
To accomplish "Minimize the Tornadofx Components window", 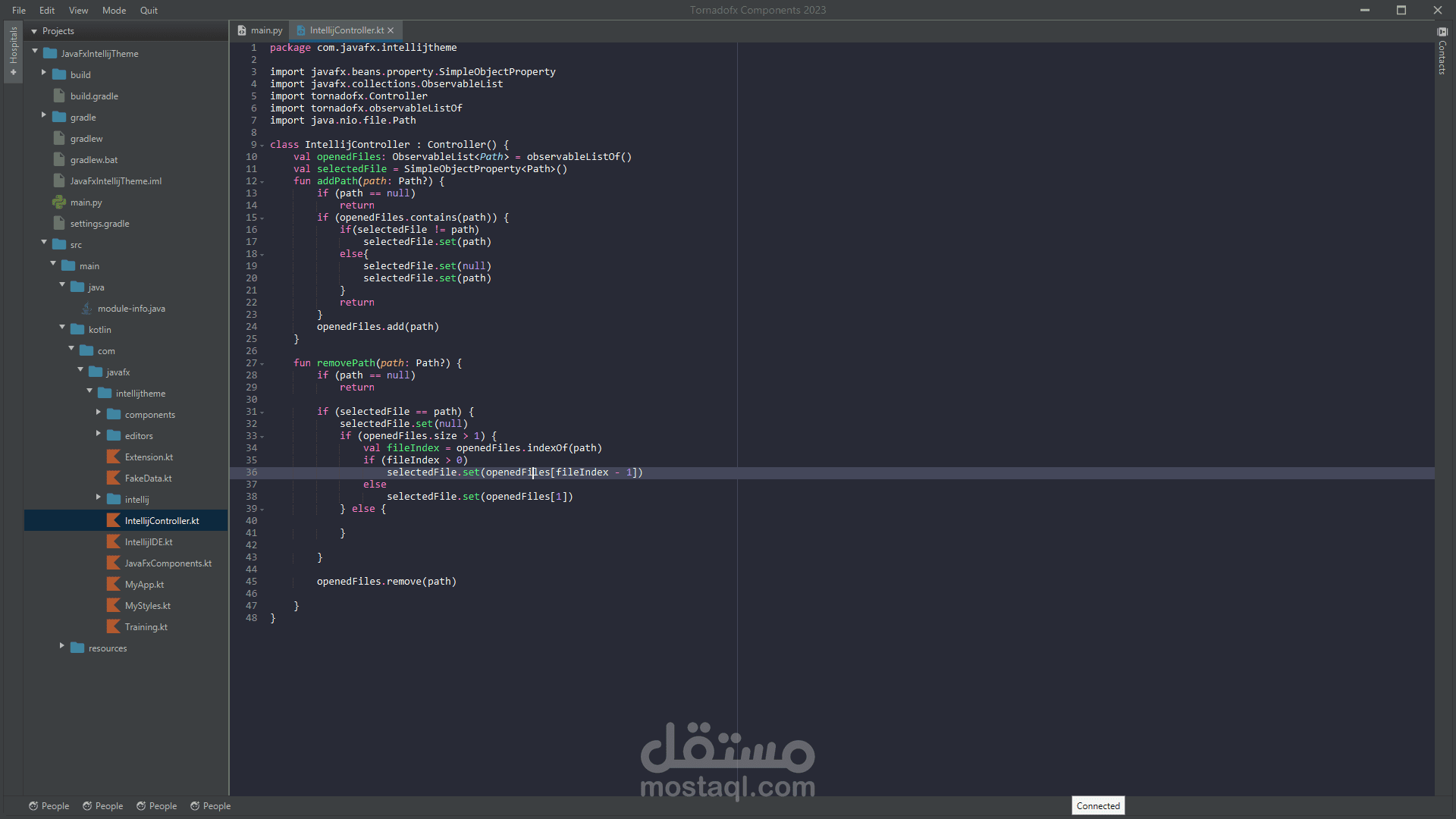I will pos(1365,11).
